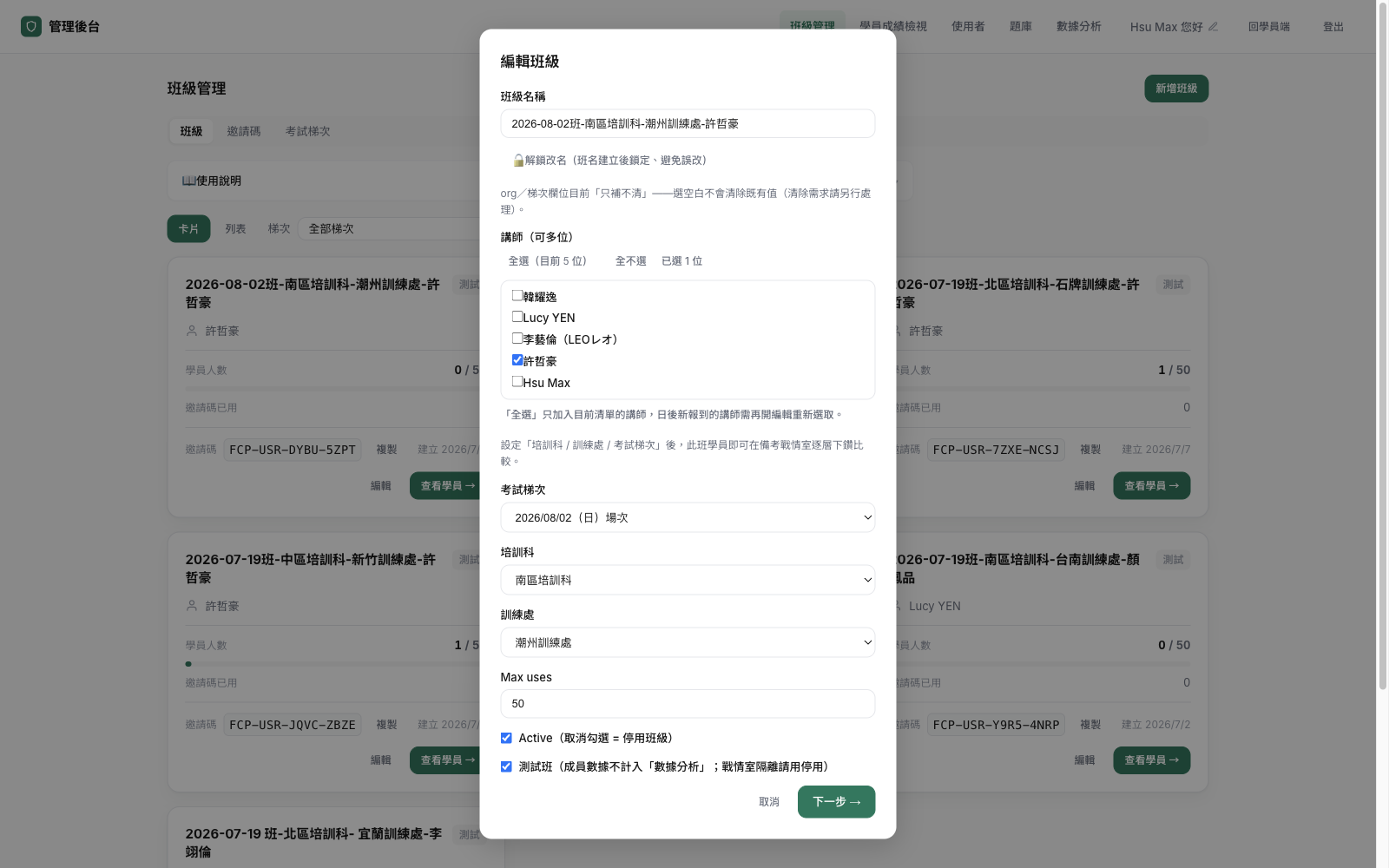
Task: Click the Hsu Max 您好 account label
Action: [1167, 27]
